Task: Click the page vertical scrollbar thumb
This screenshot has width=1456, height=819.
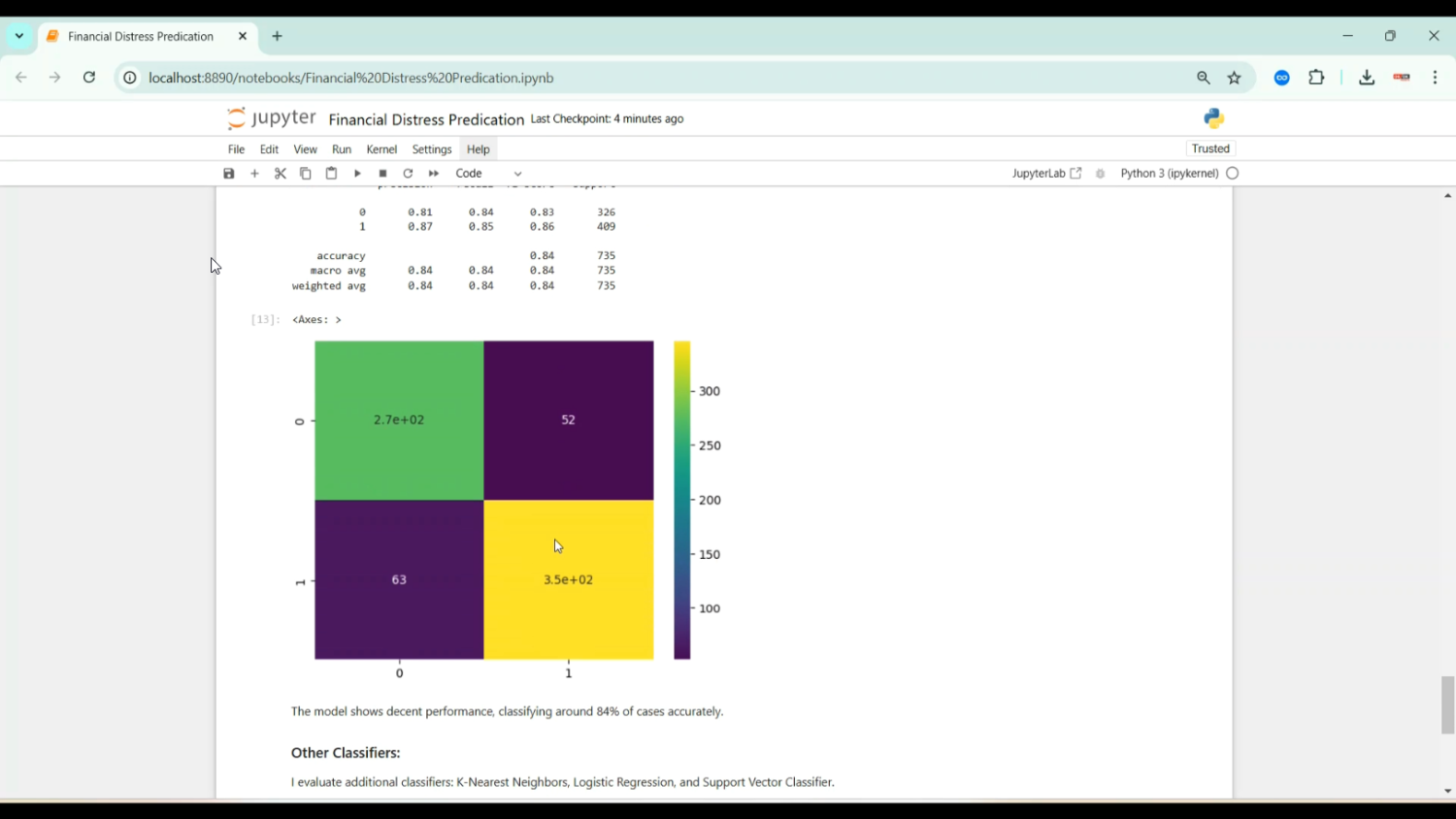Action: 1447,705
